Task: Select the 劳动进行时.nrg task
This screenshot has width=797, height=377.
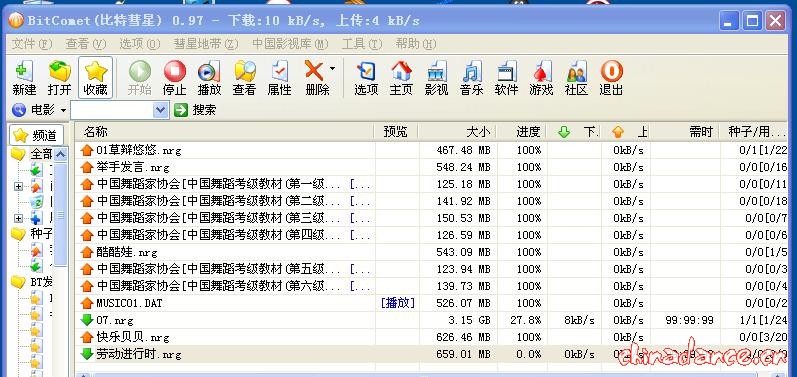Action: point(432,354)
